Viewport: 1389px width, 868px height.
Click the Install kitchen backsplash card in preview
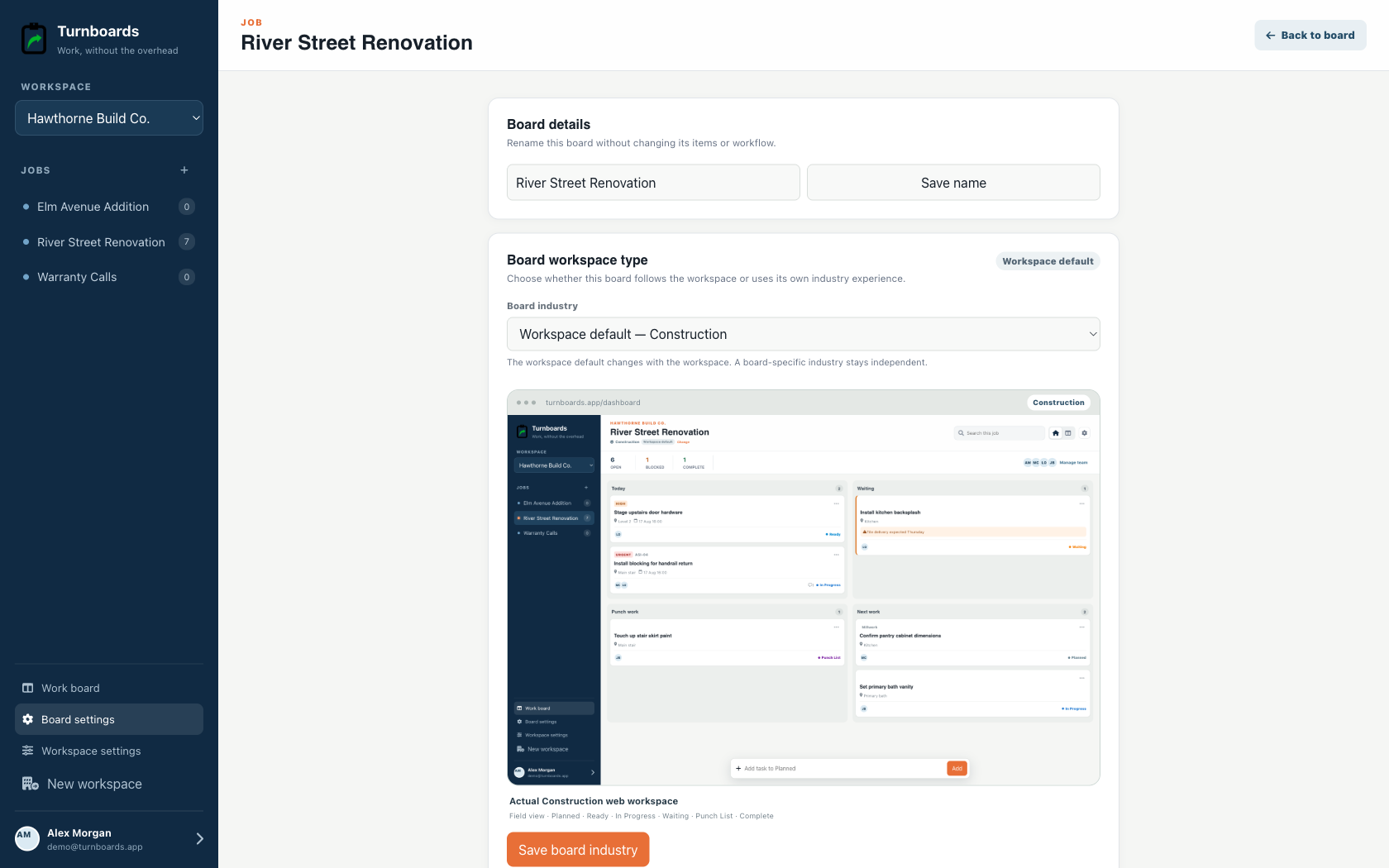[972, 524]
